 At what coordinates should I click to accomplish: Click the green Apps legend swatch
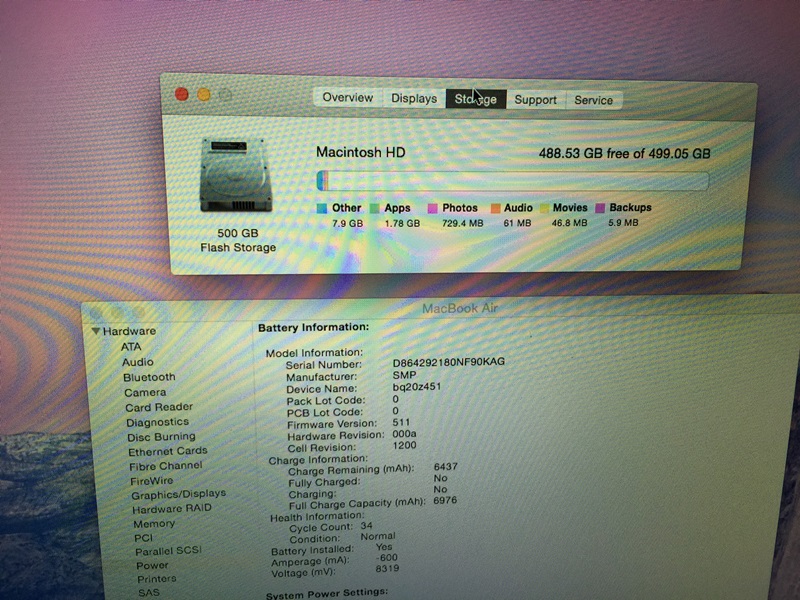click(x=374, y=208)
